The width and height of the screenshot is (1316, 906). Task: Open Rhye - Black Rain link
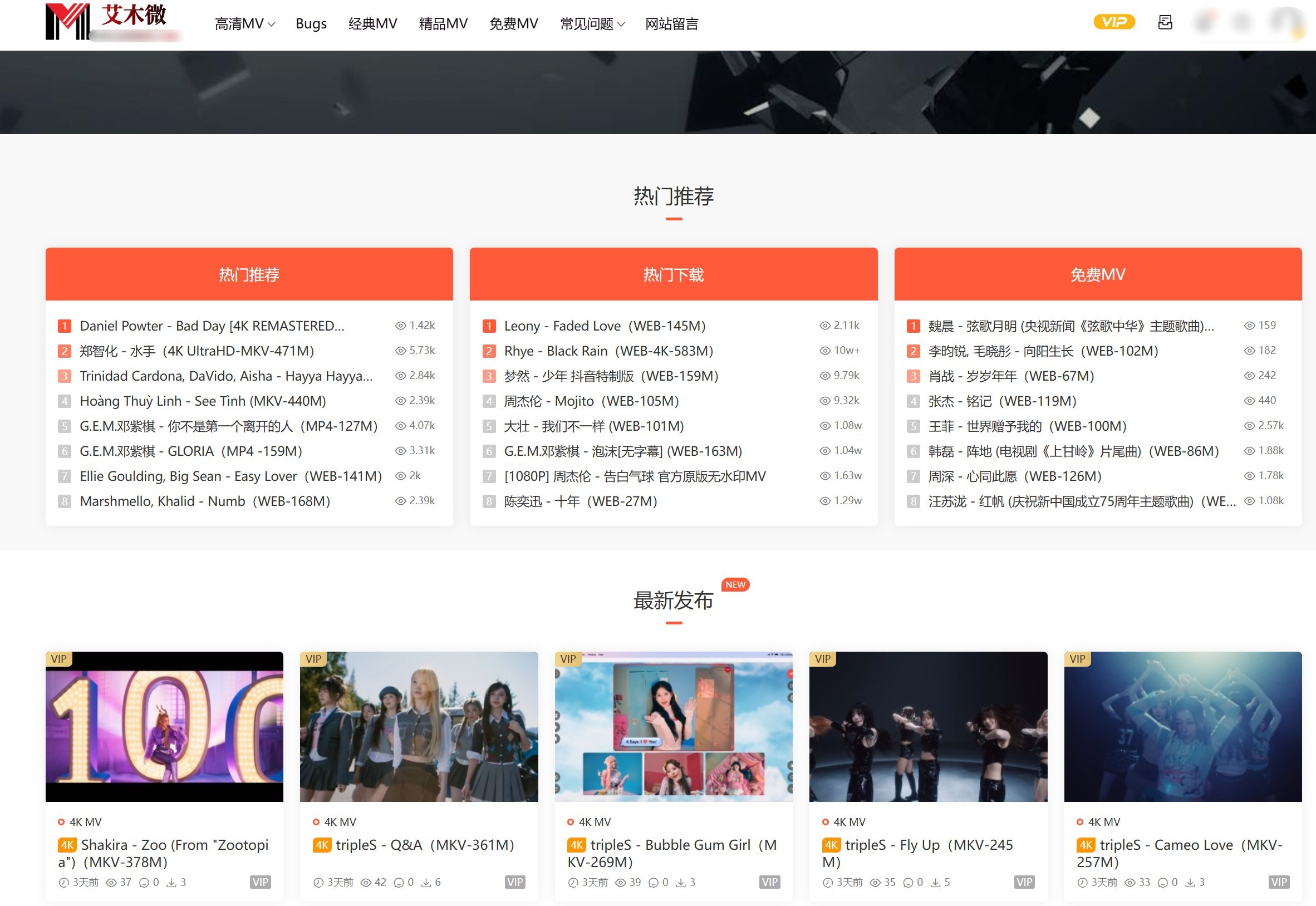coord(608,351)
